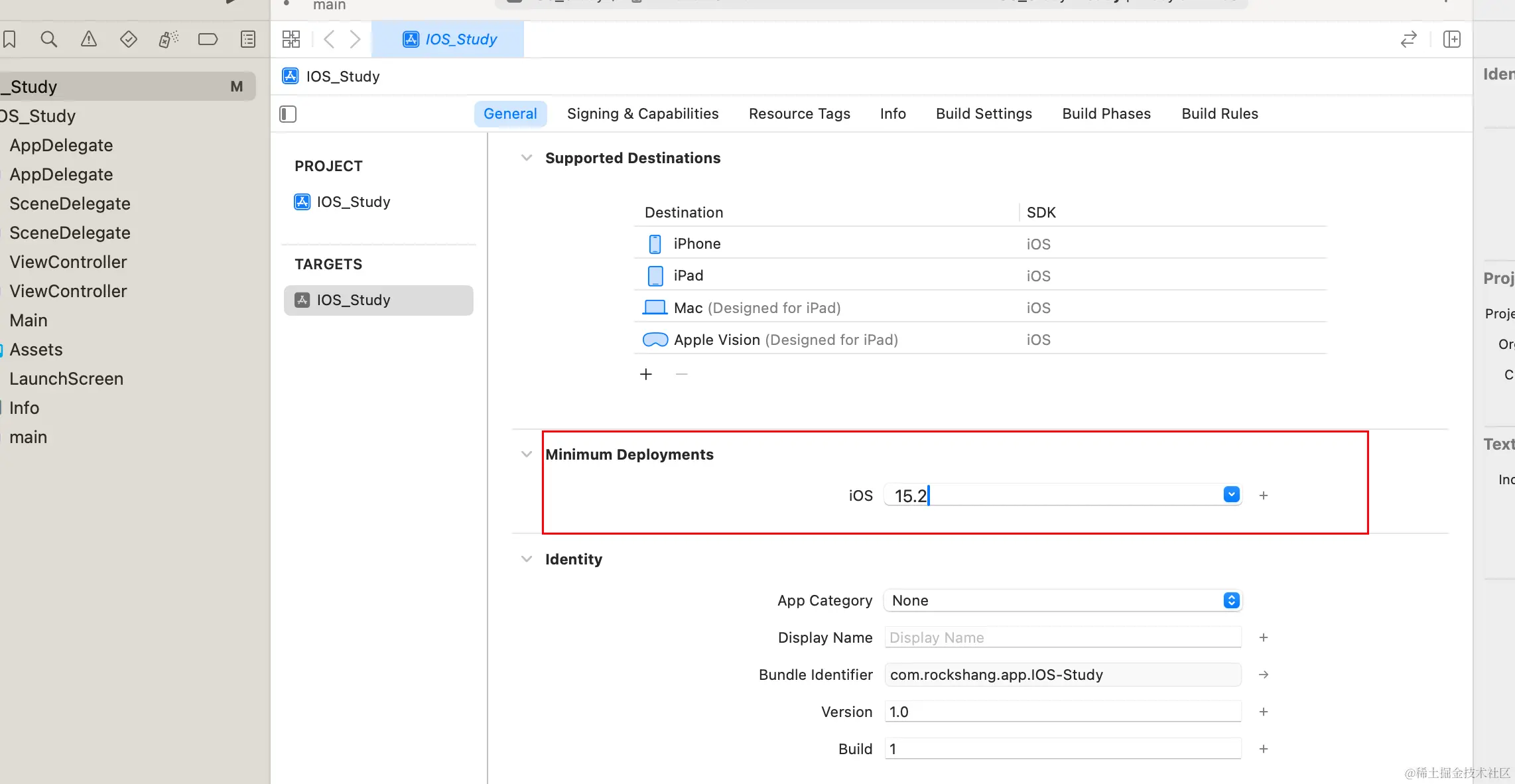The height and width of the screenshot is (784, 1515).
Task: Click the Bundle Identifier arrow button
Action: pyautogui.click(x=1264, y=675)
